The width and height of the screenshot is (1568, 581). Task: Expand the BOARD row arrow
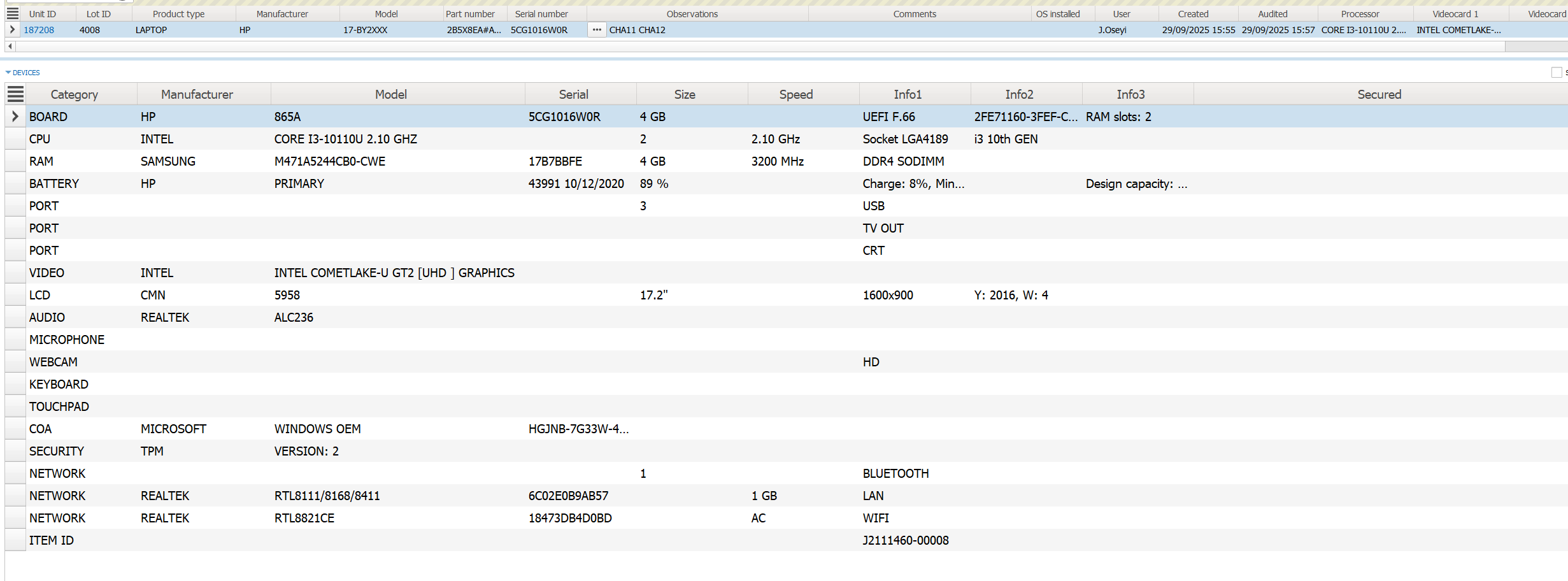pyautogui.click(x=15, y=117)
